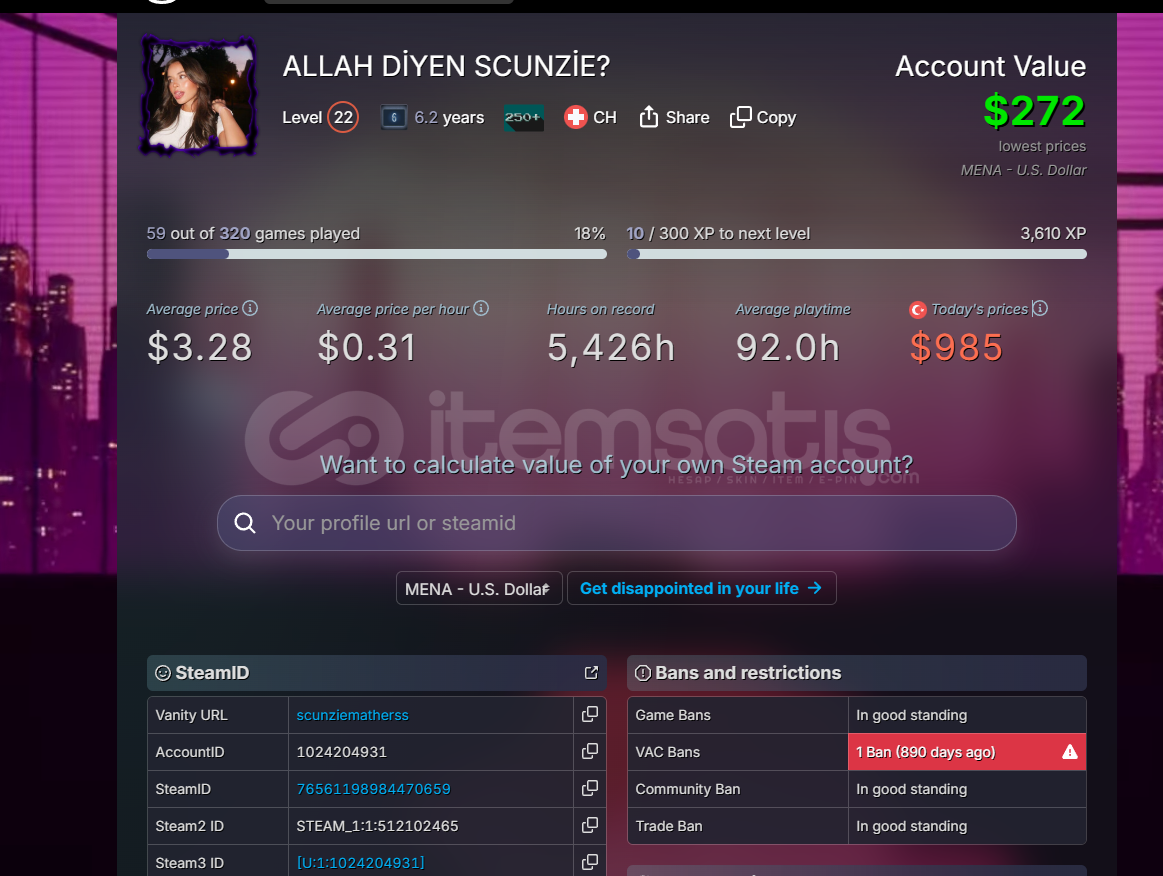Click the 1 Ban (890 days ago) cell
The width and height of the screenshot is (1163, 876).
point(967,752)
